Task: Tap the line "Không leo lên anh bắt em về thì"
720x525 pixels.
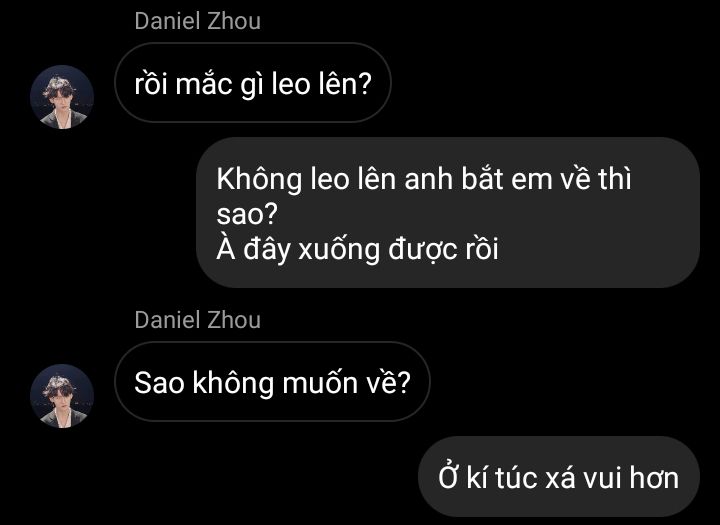Action: point(424,179)
